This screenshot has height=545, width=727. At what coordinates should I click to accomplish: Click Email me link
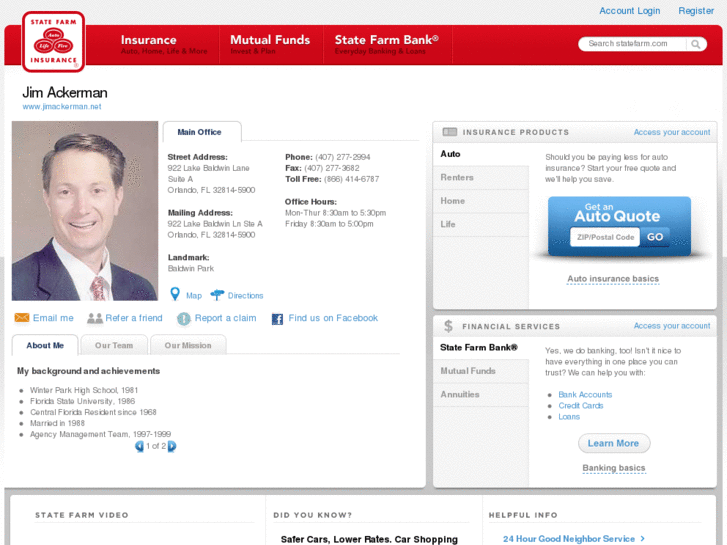(53, 318)
